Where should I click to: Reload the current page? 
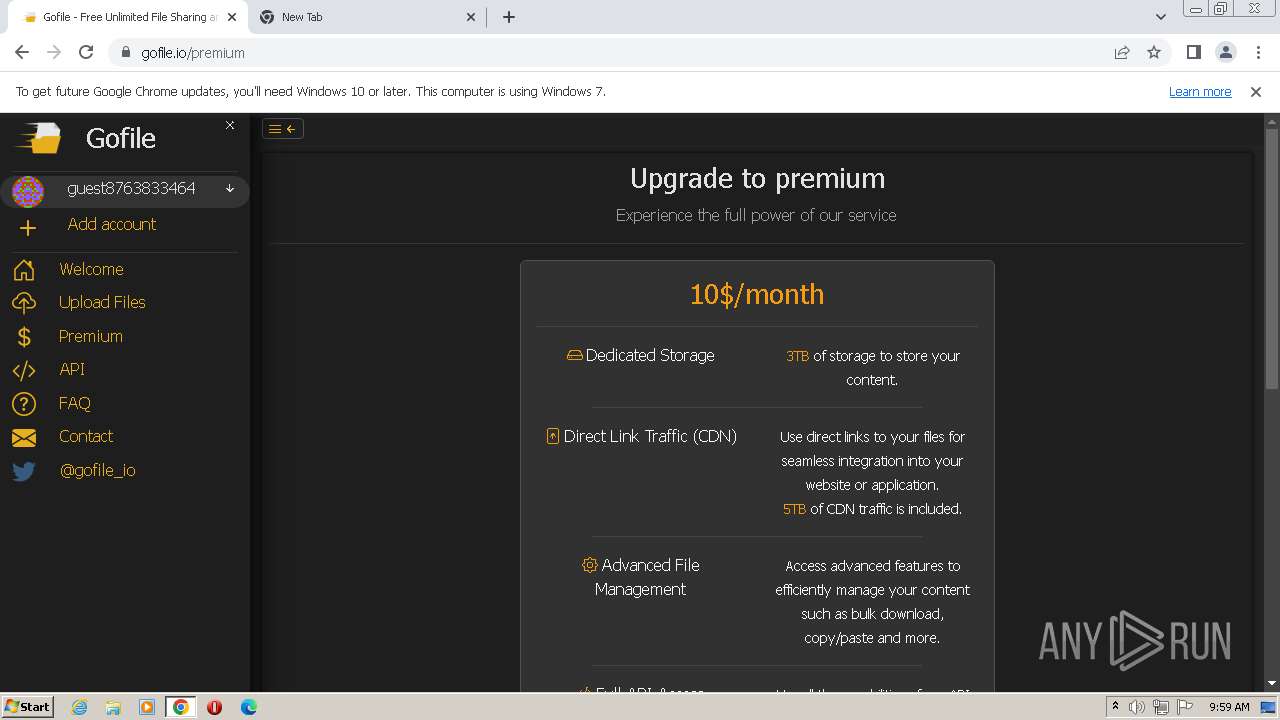(x=86, y=52)
